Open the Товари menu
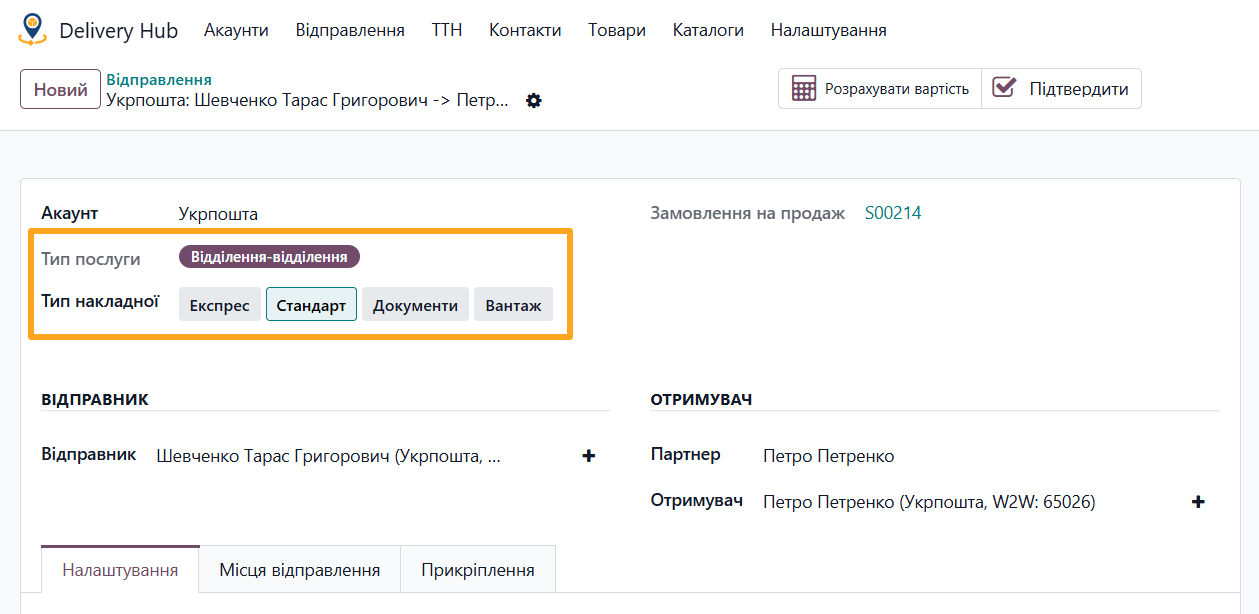1259x614 pixels. (x=617, y=30)
